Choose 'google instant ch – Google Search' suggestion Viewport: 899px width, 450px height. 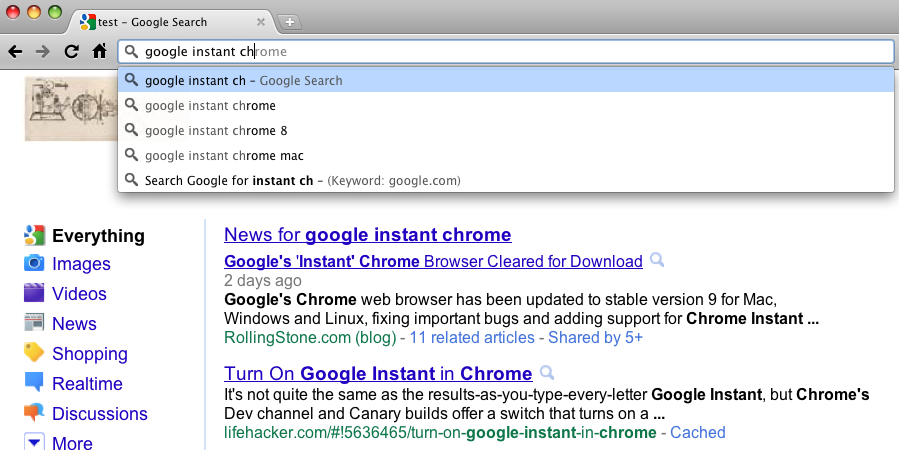[506, 80]
